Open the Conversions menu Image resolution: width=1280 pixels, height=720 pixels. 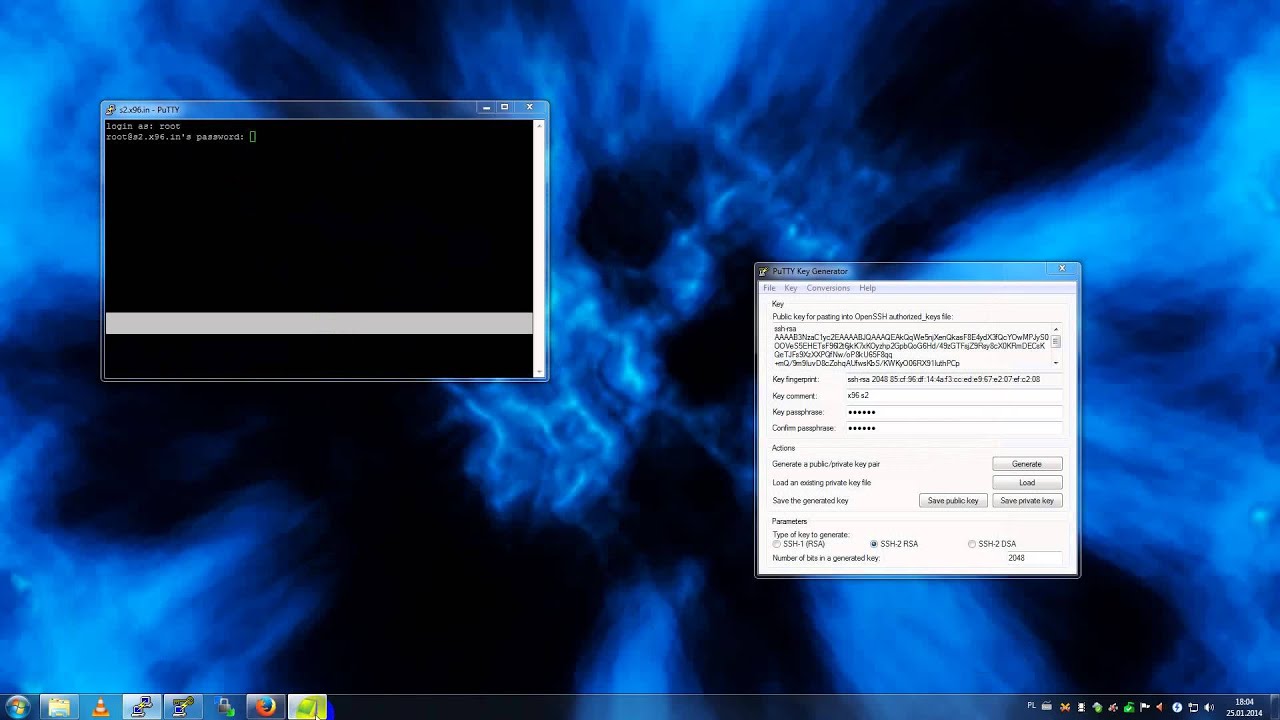pyautogui.click(x=828, y=288)
